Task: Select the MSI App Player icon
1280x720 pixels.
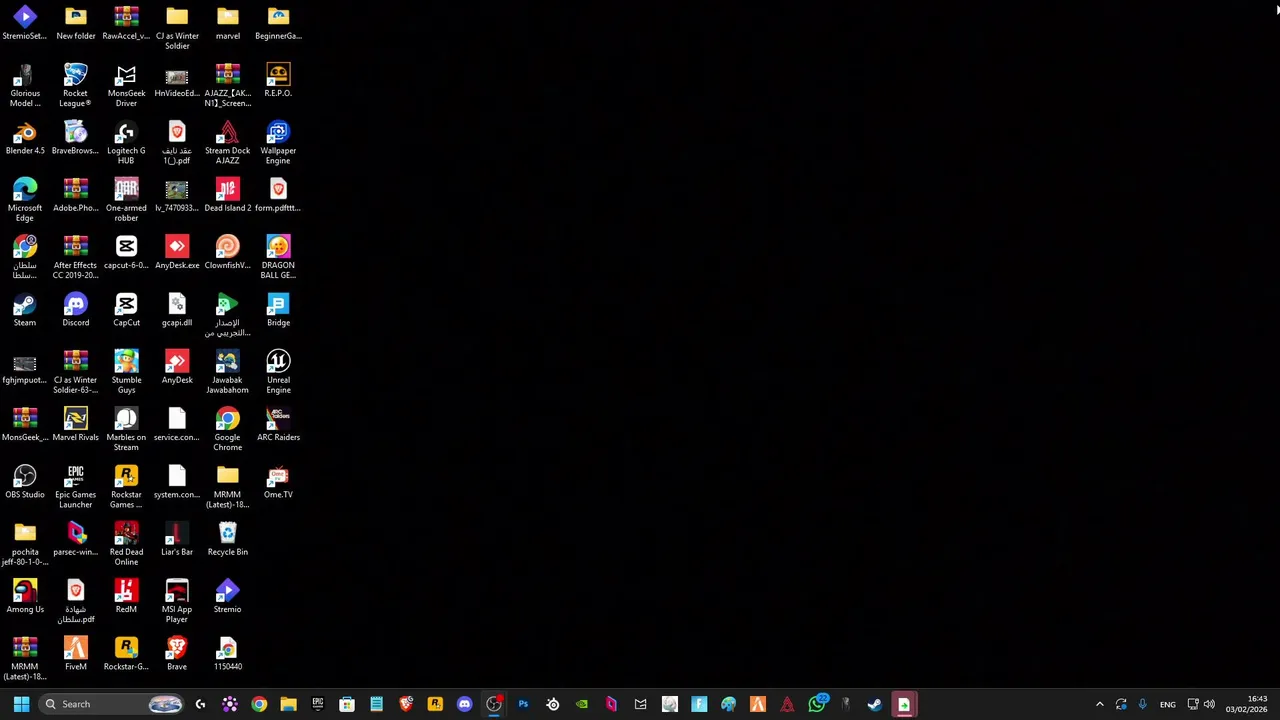Action: [177, 602]
